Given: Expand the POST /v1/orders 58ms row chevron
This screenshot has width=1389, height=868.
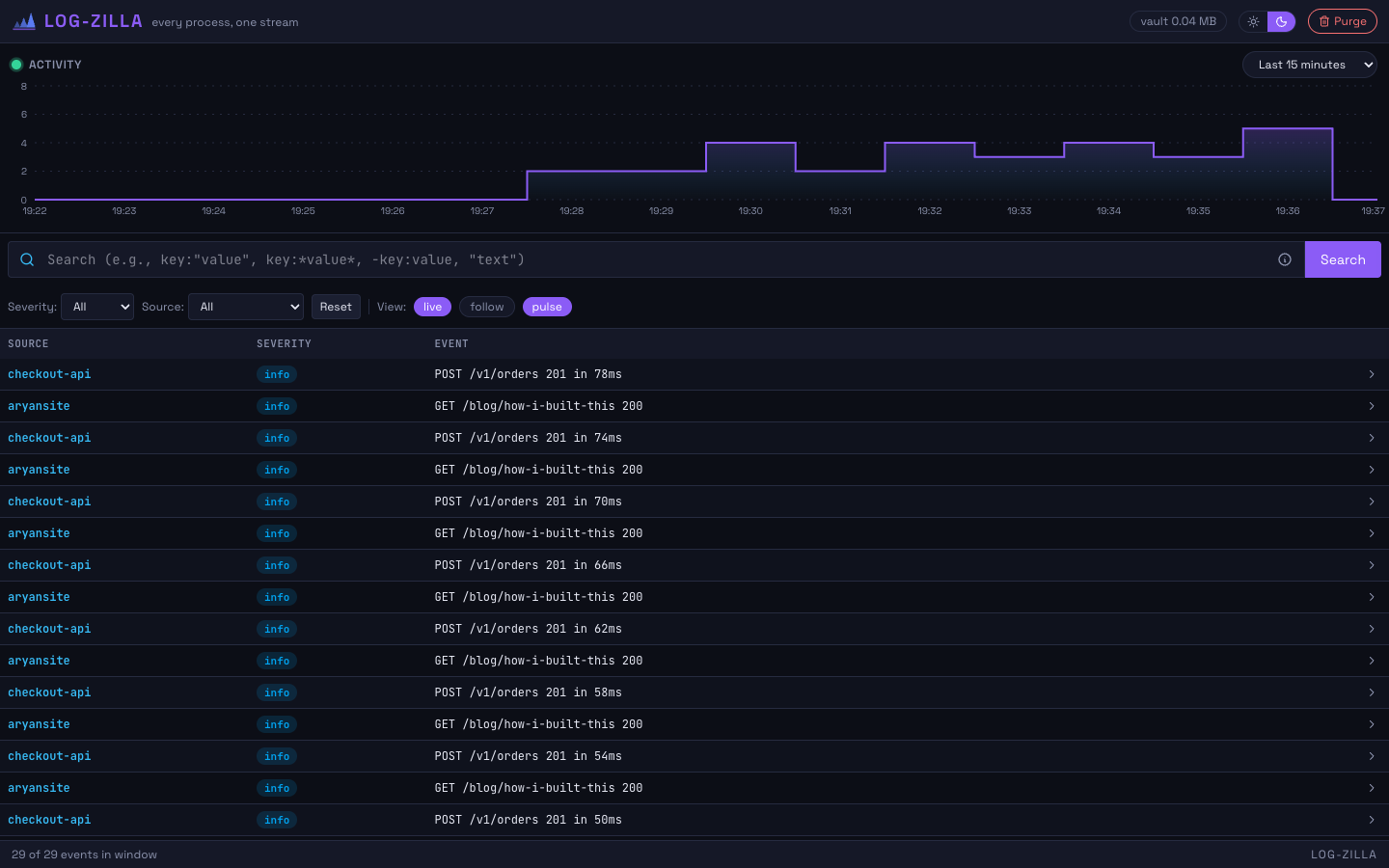Looking at the screenshot, I should [1372, 692].
